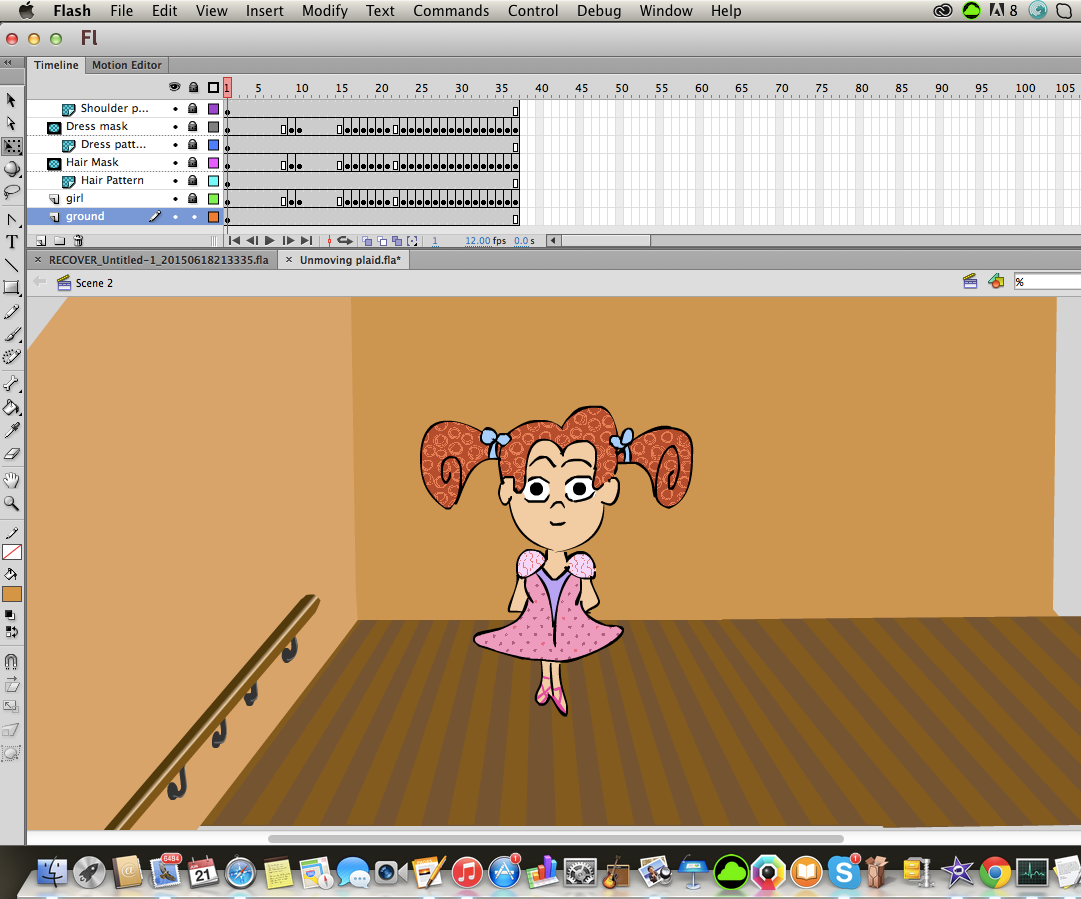The image size is (1081, 899).
Task: Click Scene 2 breadcrumb link
Action: [x=94, y=282]
